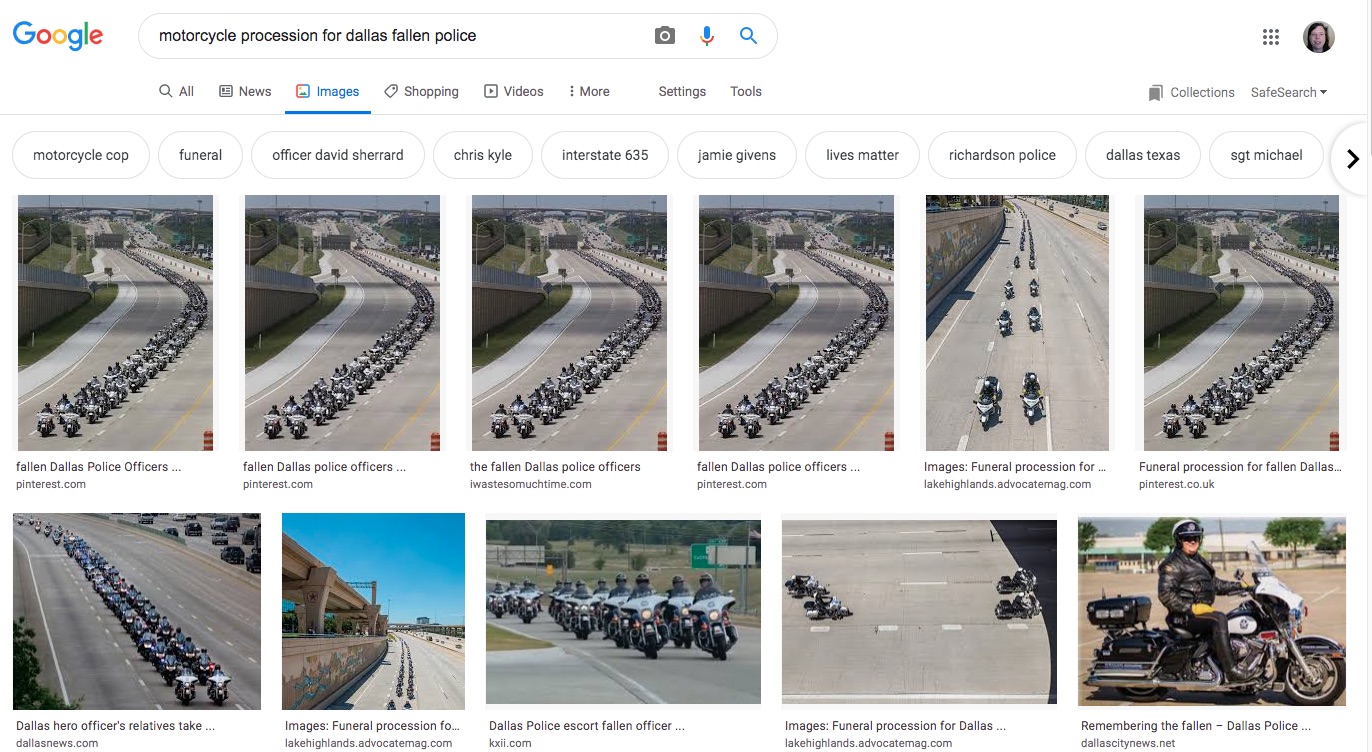Filter by the officer david sherrard chip
This screenshot has width=1372, height=752.
[x=338, y=155]
